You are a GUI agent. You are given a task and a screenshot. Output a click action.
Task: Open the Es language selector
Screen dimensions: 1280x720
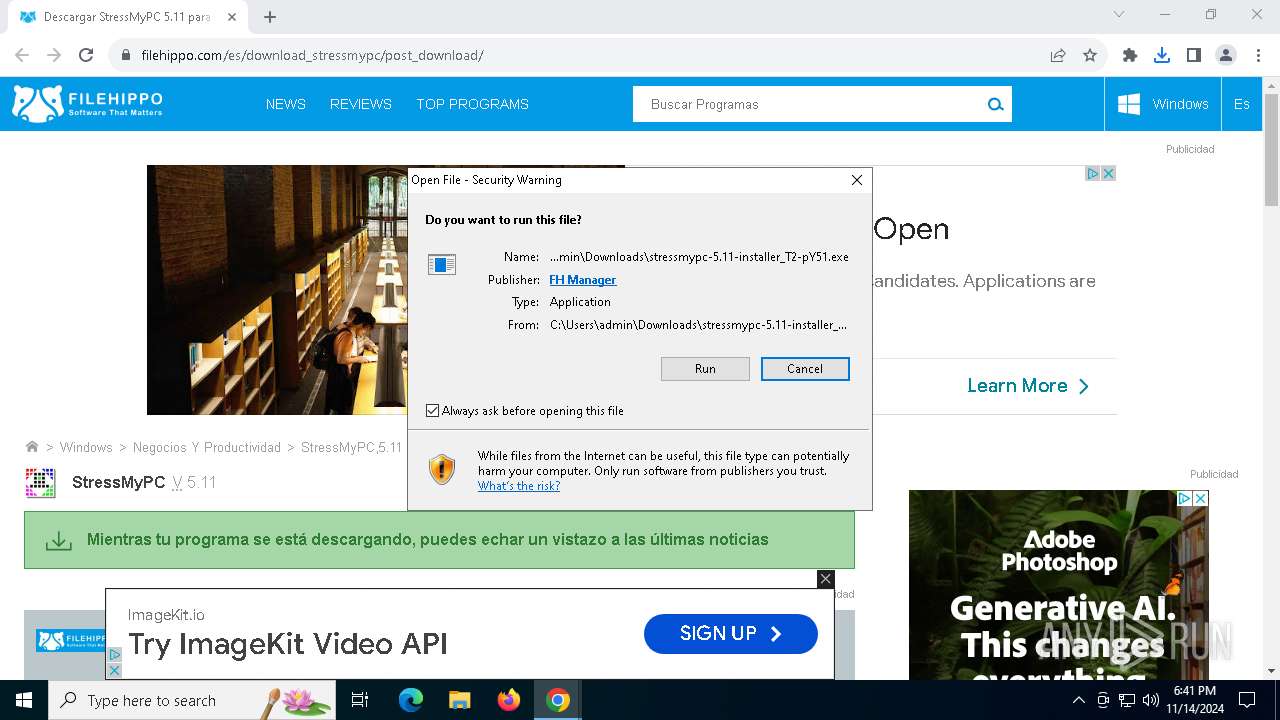[1242, 104]
